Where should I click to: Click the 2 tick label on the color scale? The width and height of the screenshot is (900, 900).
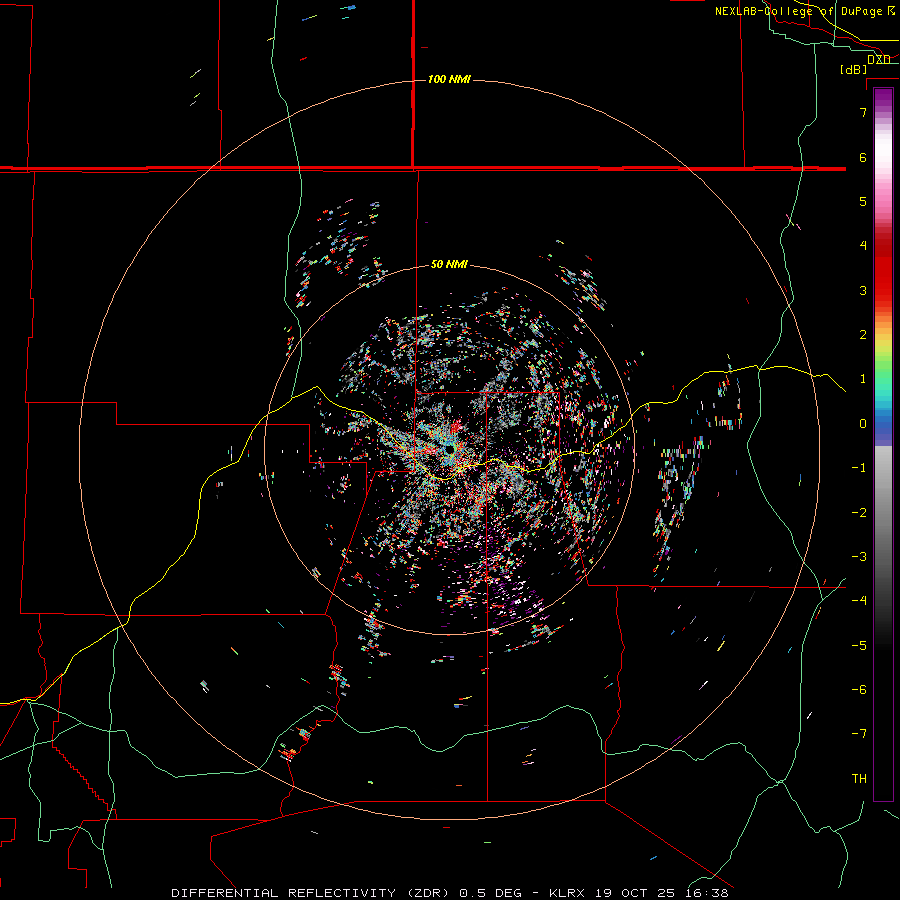tap(863, 335)
